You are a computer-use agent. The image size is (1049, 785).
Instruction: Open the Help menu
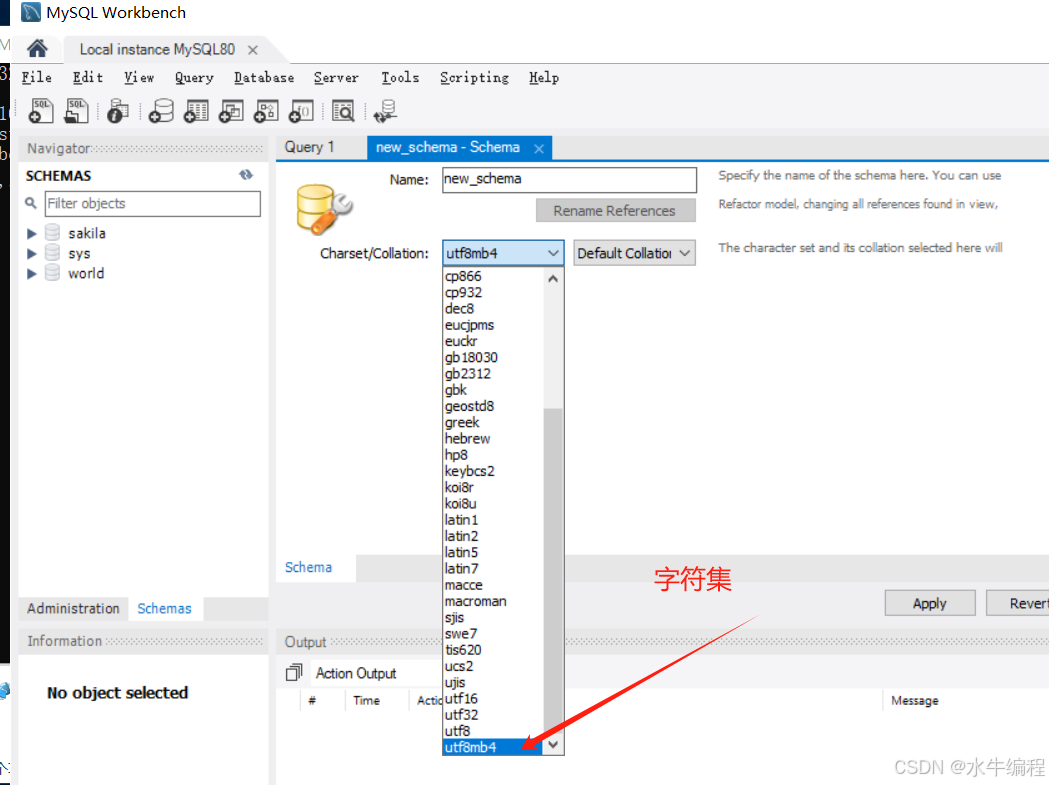tap(544, 78)
